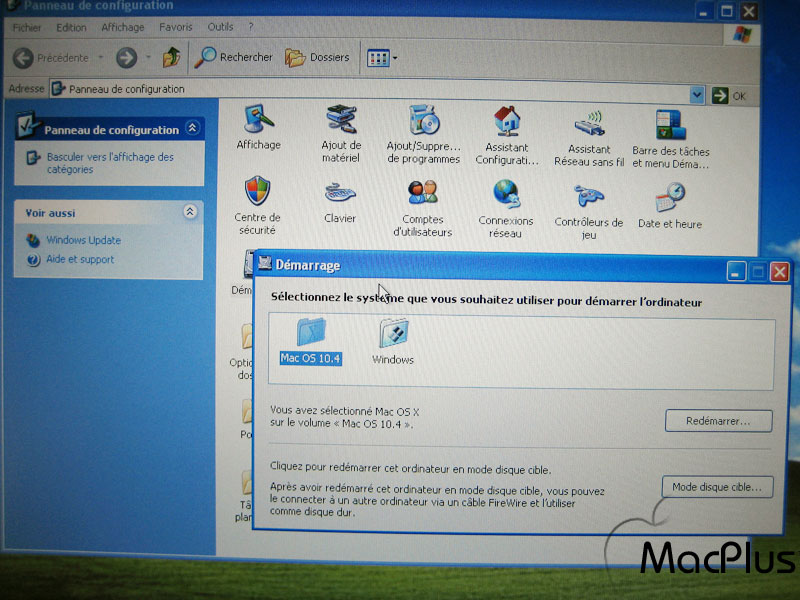Image resolution: width=800 pixels, height=600 pixels.
Task: Open Centre de sécurité shield icon
Action: (x=257, y=205)
